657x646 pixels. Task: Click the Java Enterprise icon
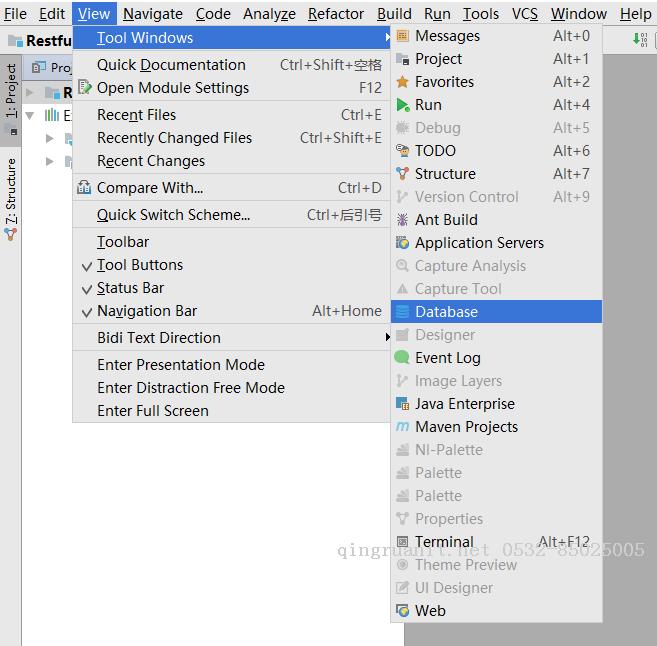[402, 404]
